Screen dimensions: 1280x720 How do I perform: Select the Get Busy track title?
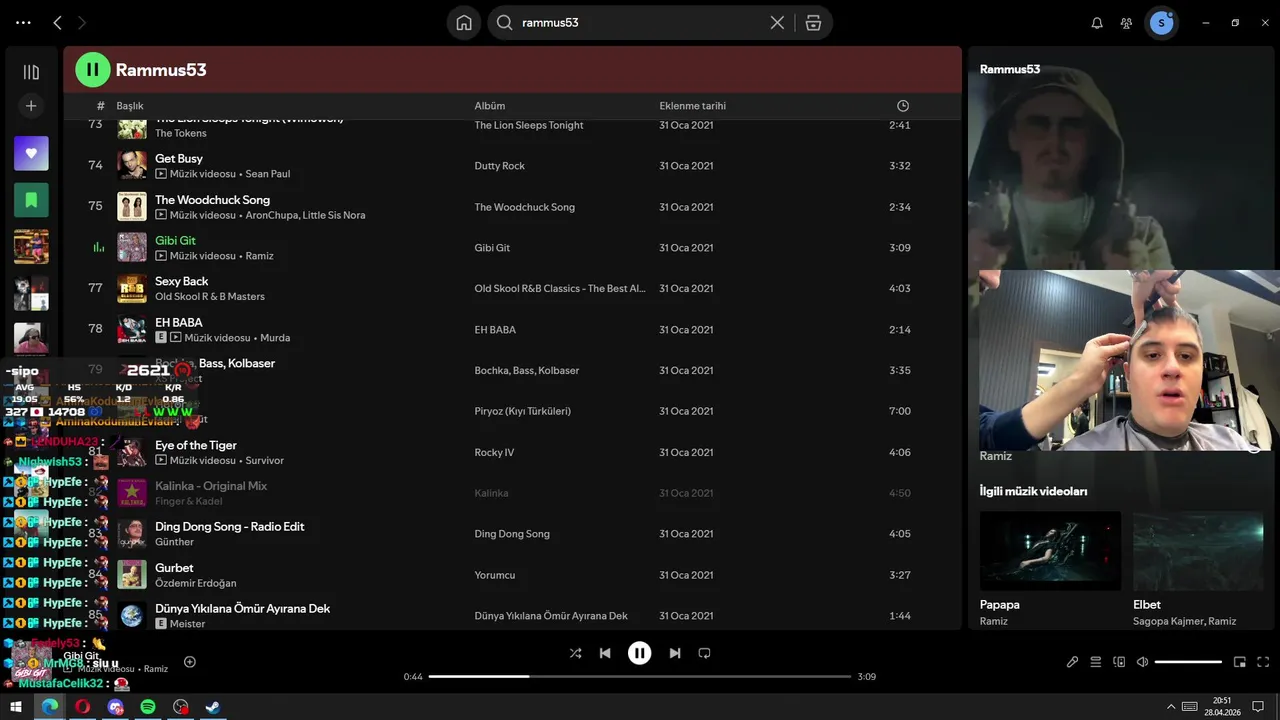[x=179, y=158]
